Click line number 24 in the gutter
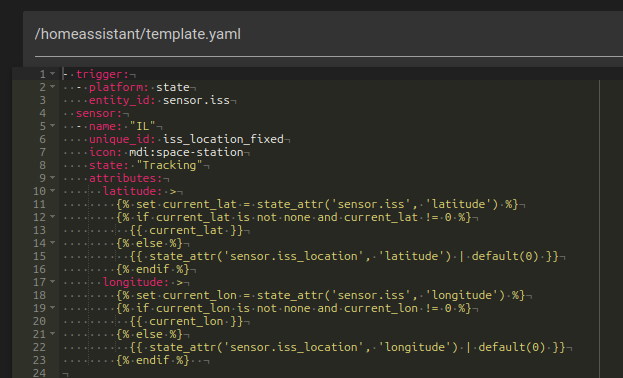Image resolution: width=623 pixels, height=378 pixels. (x=39, y=373)
